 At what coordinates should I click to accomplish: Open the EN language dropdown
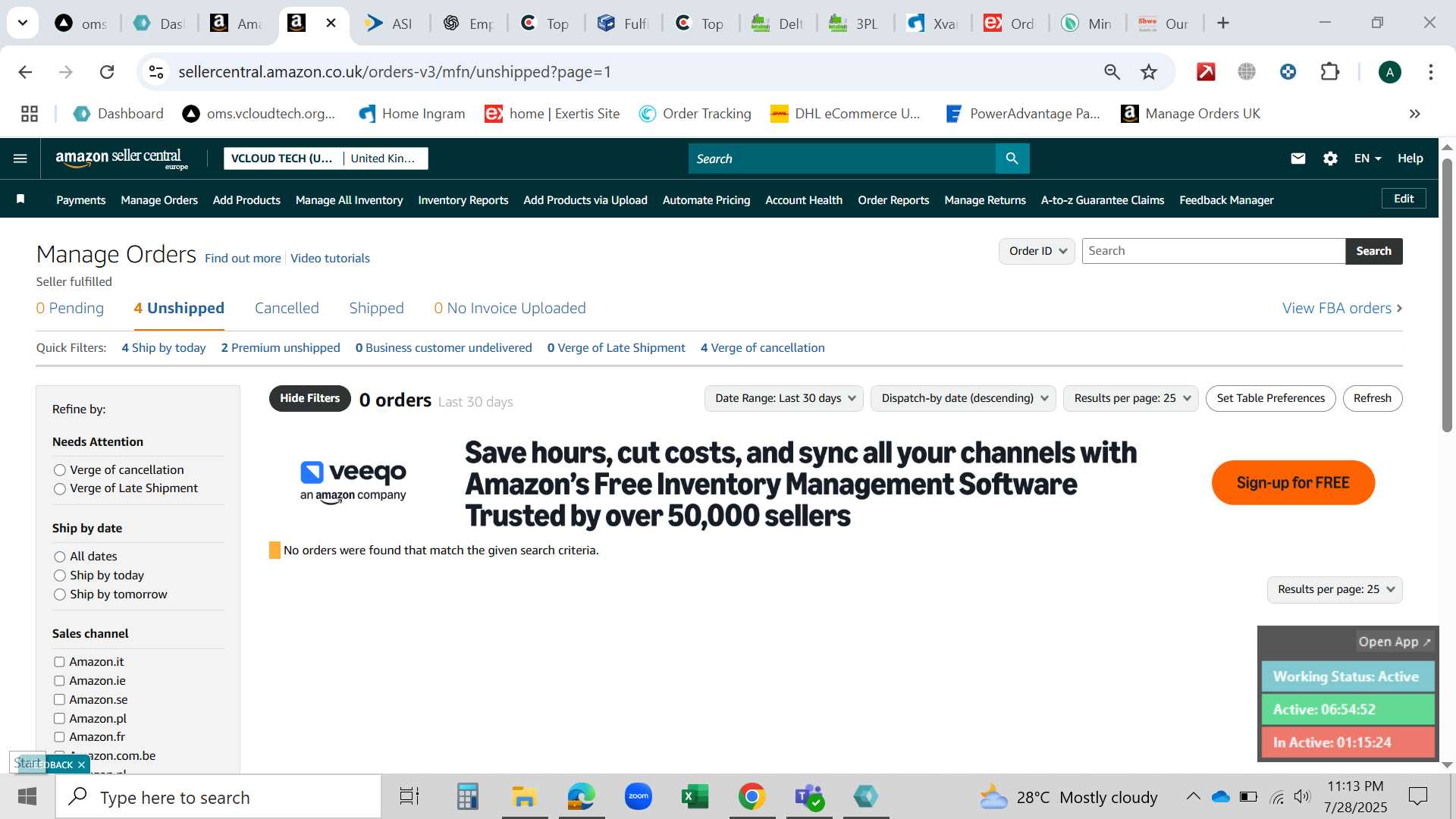[x=1367, y=158]
